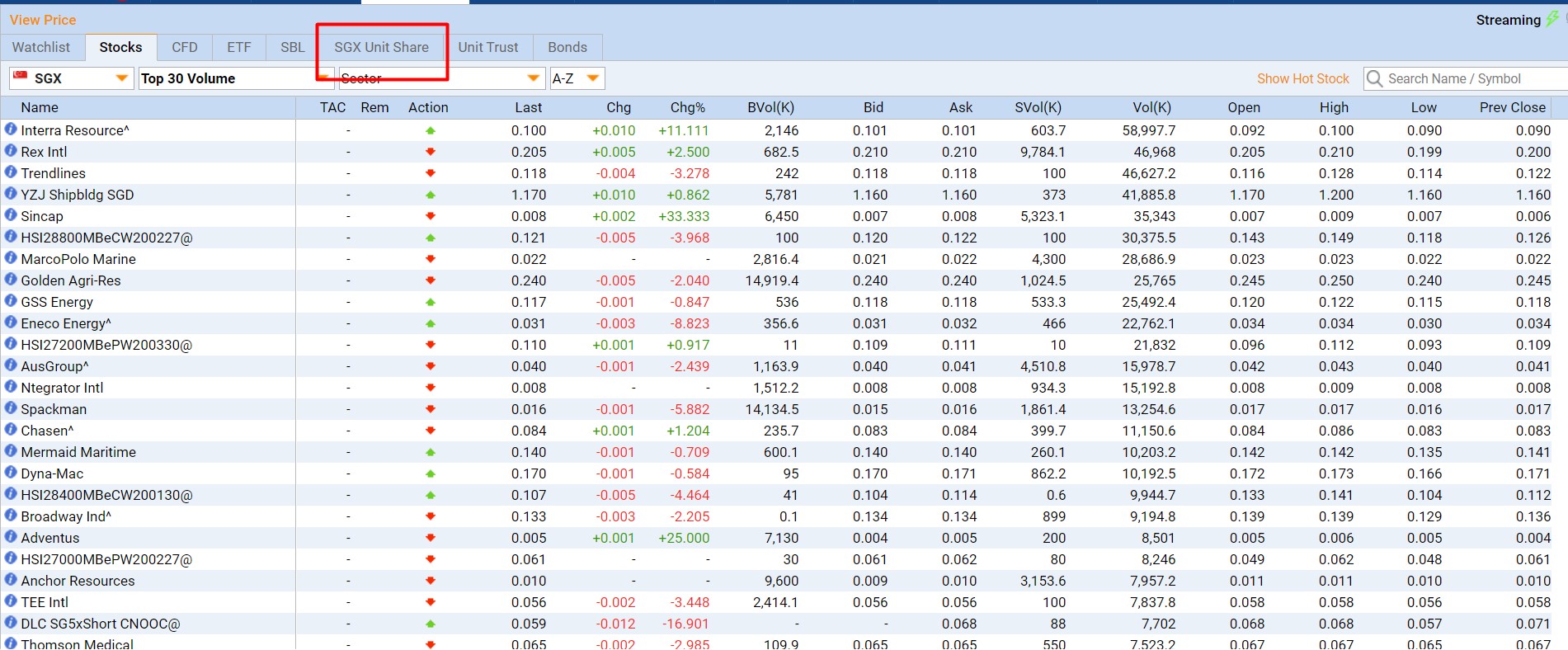Click info icon next to Dyna-Mac
The width and height of the screenshot is (1568, 650).
[x=11, y=473]
